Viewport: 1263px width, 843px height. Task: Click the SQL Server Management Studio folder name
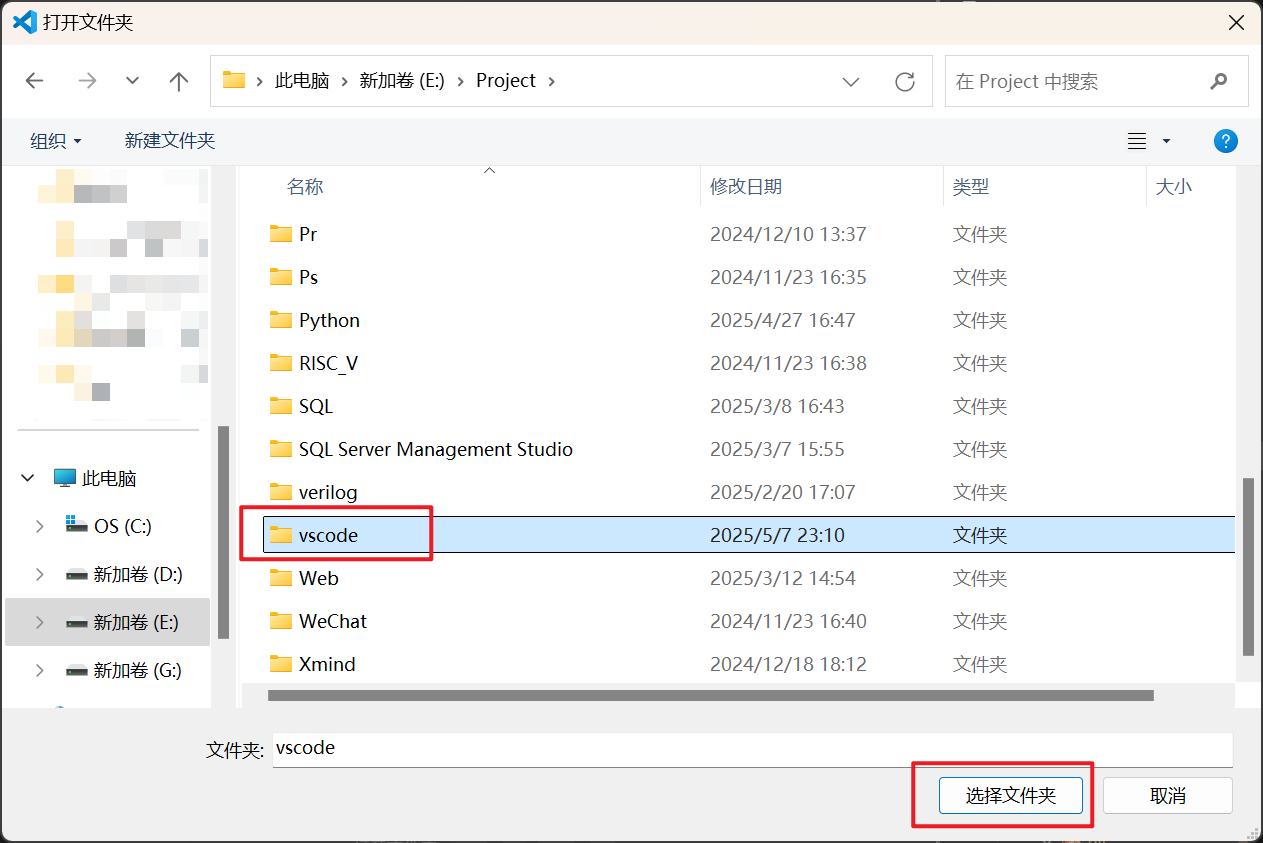(436, 449)
